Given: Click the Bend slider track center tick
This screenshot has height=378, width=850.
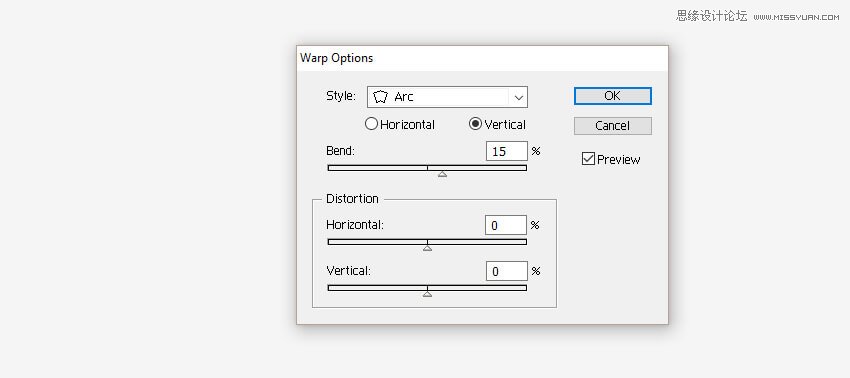Looking at the screenshot, I should [x=427, y=168].
